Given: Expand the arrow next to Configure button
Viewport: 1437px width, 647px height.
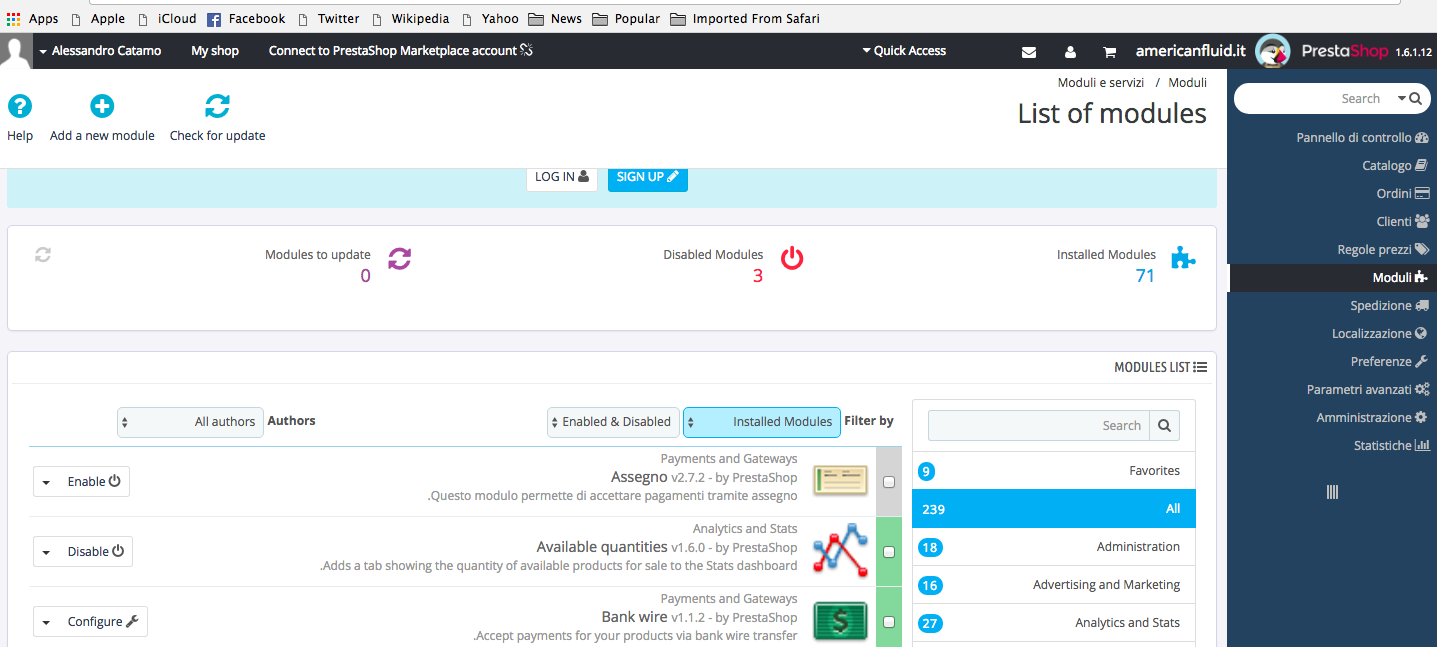Looking at the screenshot, I should (x=46, y=622).
